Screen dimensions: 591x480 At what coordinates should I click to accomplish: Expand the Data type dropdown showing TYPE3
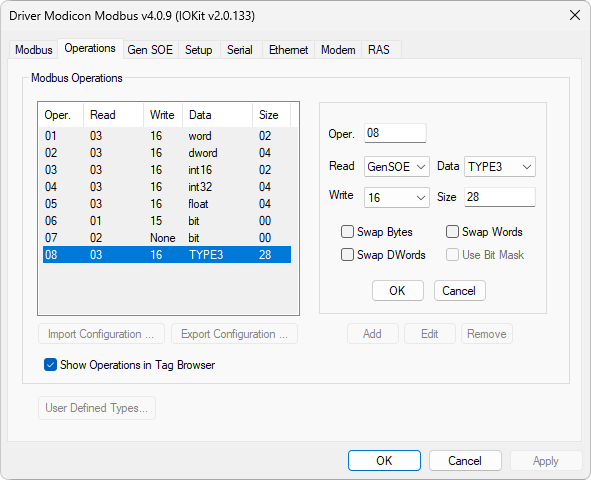499,167
